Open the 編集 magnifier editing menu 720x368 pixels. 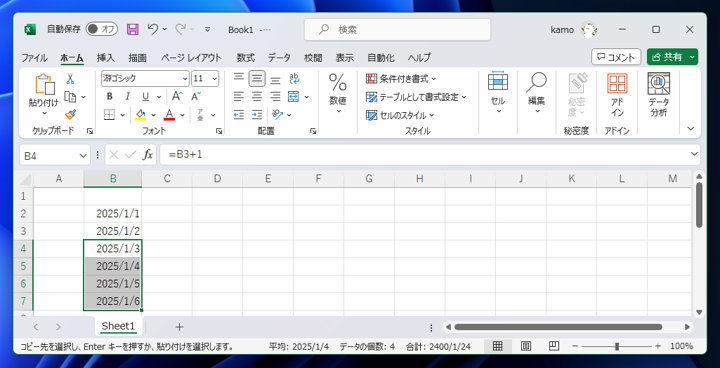(536, 82)
